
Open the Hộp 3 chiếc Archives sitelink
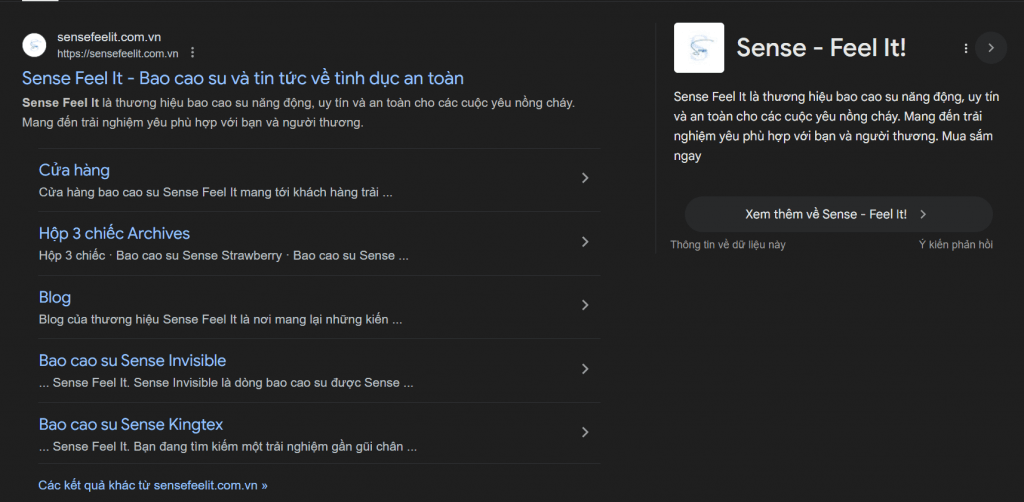coord(114,234)
